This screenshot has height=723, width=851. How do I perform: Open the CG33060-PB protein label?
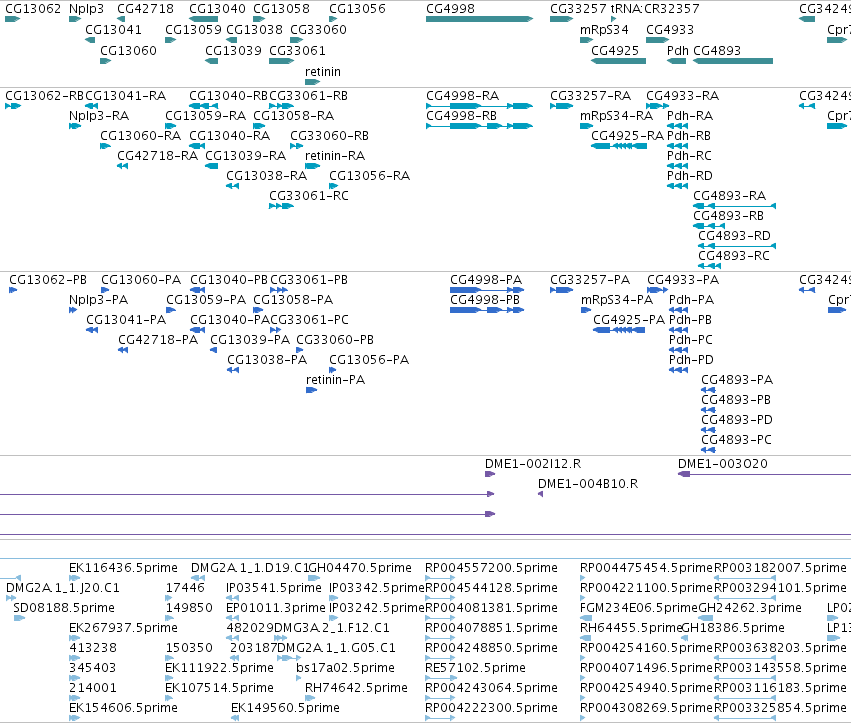(335, 340)
